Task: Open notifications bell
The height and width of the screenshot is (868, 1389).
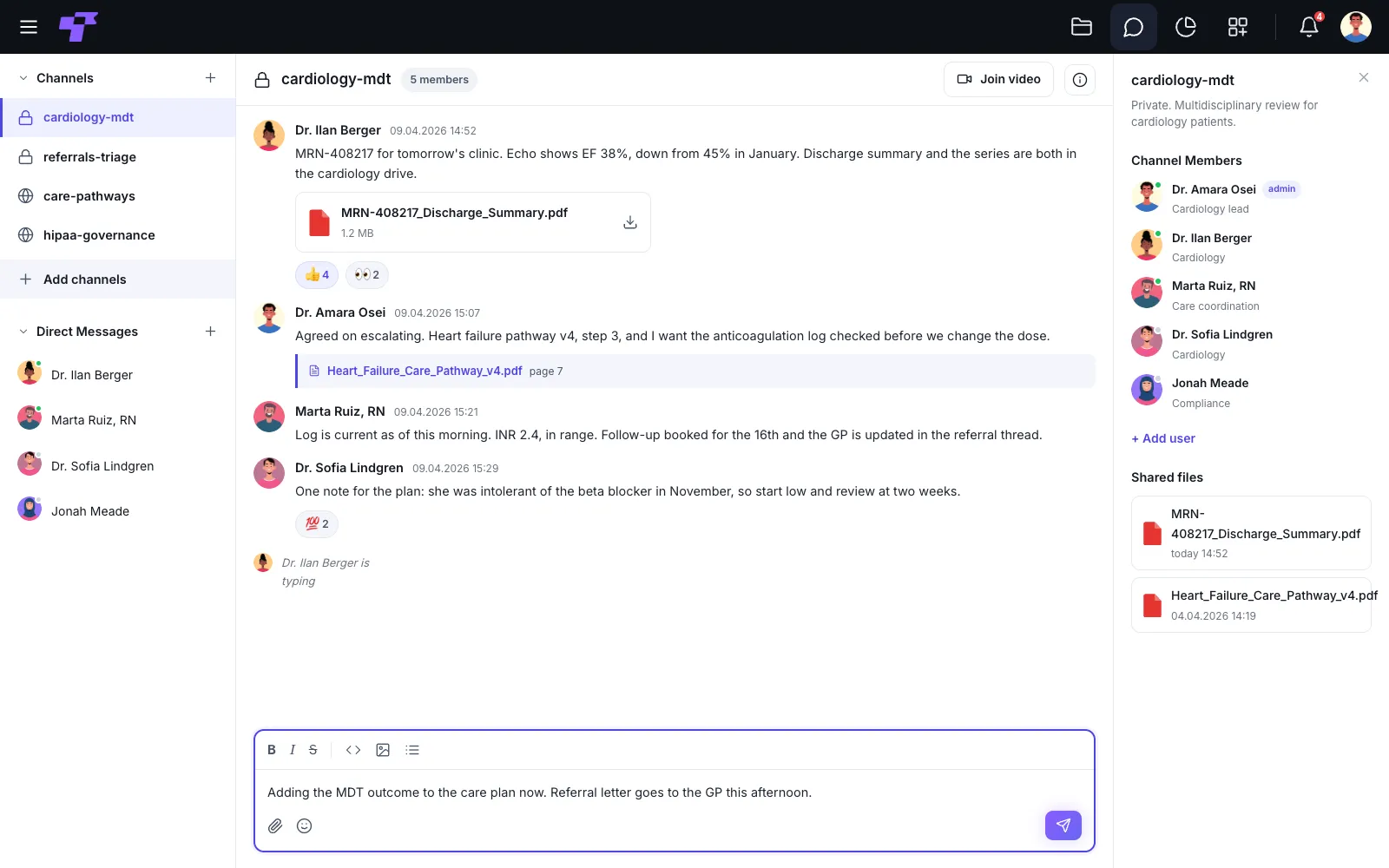Action: pos(1309,27)
